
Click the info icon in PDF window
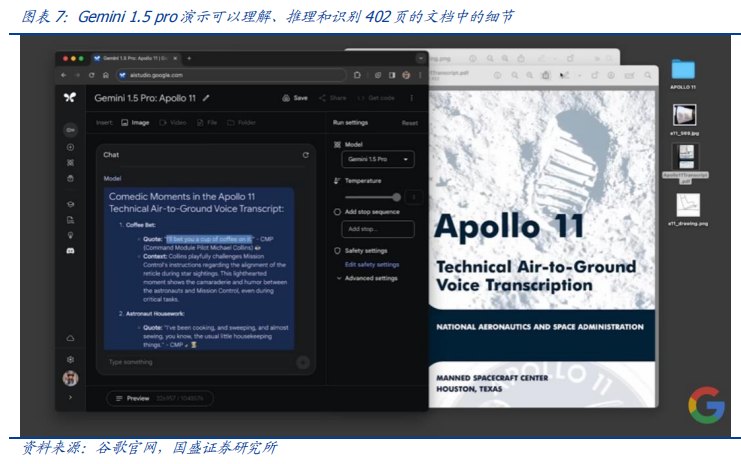(x=497, y=75)
